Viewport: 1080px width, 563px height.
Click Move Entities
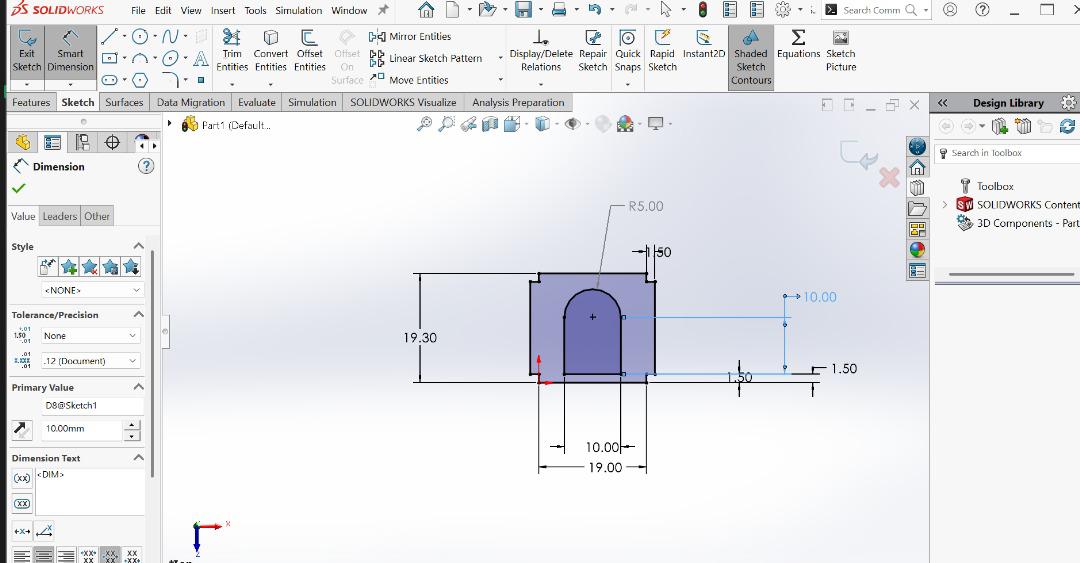[409, 80]
